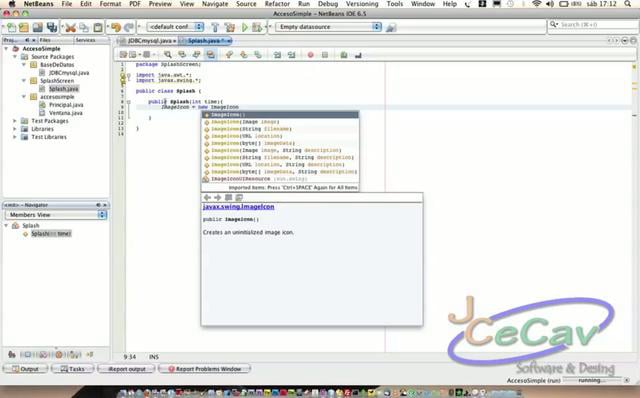
Task: Select ImageIcon(String filename) completion item
Action: point(280,129)
